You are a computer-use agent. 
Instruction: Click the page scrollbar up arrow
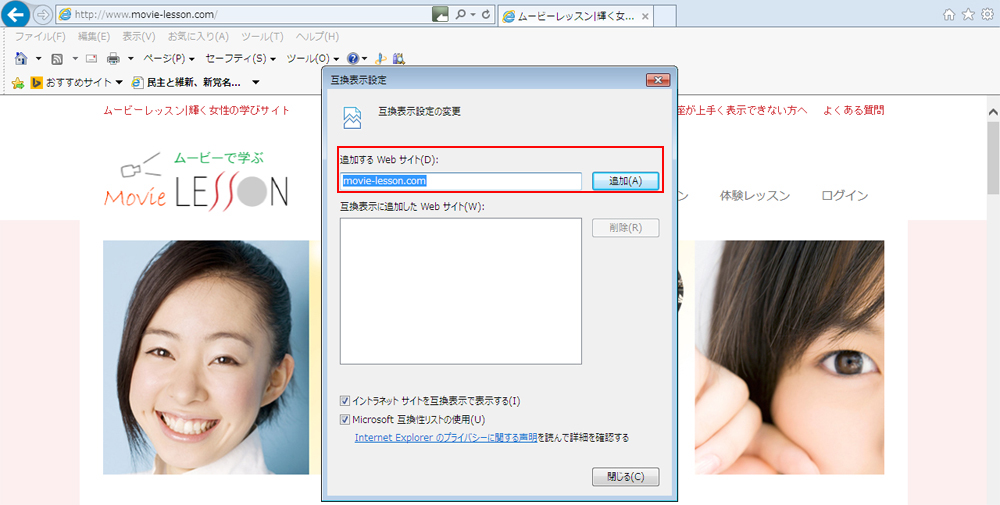click(993, 112)
